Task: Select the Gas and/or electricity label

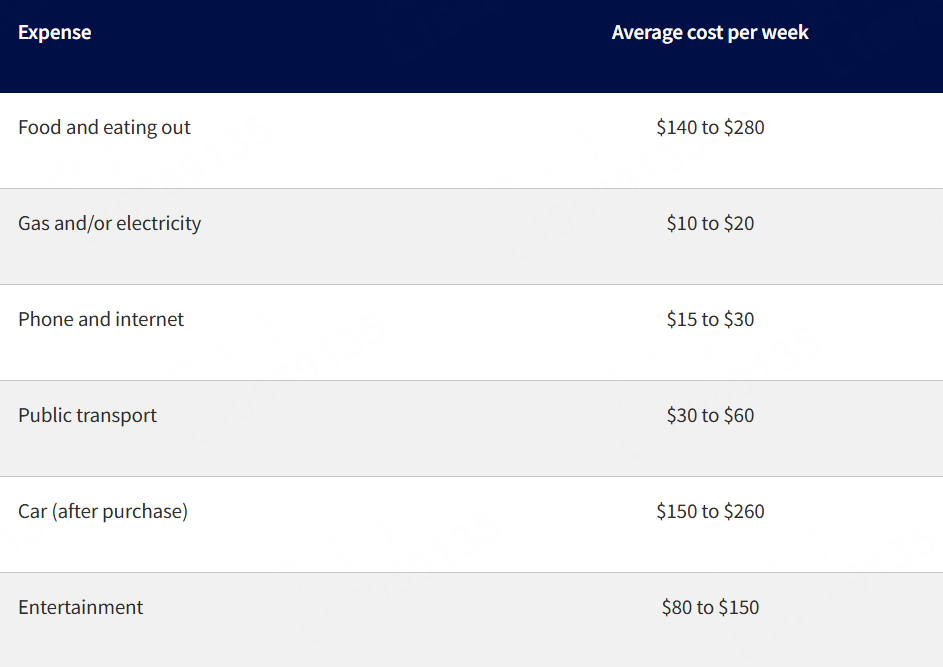Action: [x=109, y=224]
